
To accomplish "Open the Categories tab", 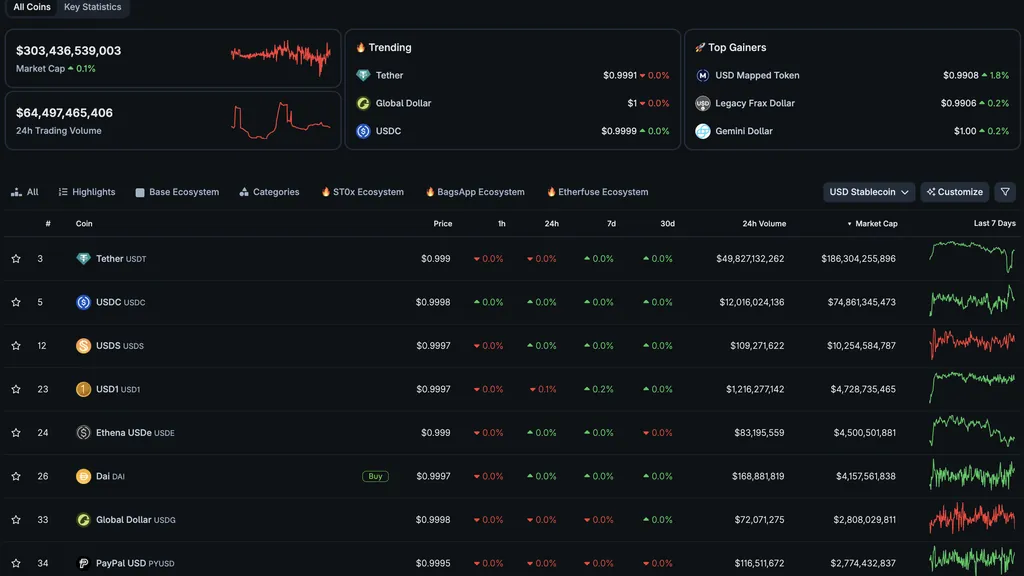I will pyautogui.click(x=269, y=192).
